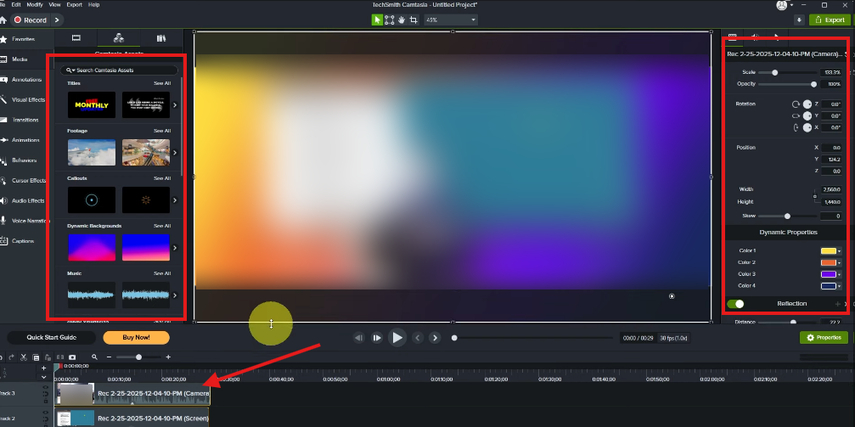Toggle visibility eye on Track 3
The image size is (855, 427).
pos(46,388)
